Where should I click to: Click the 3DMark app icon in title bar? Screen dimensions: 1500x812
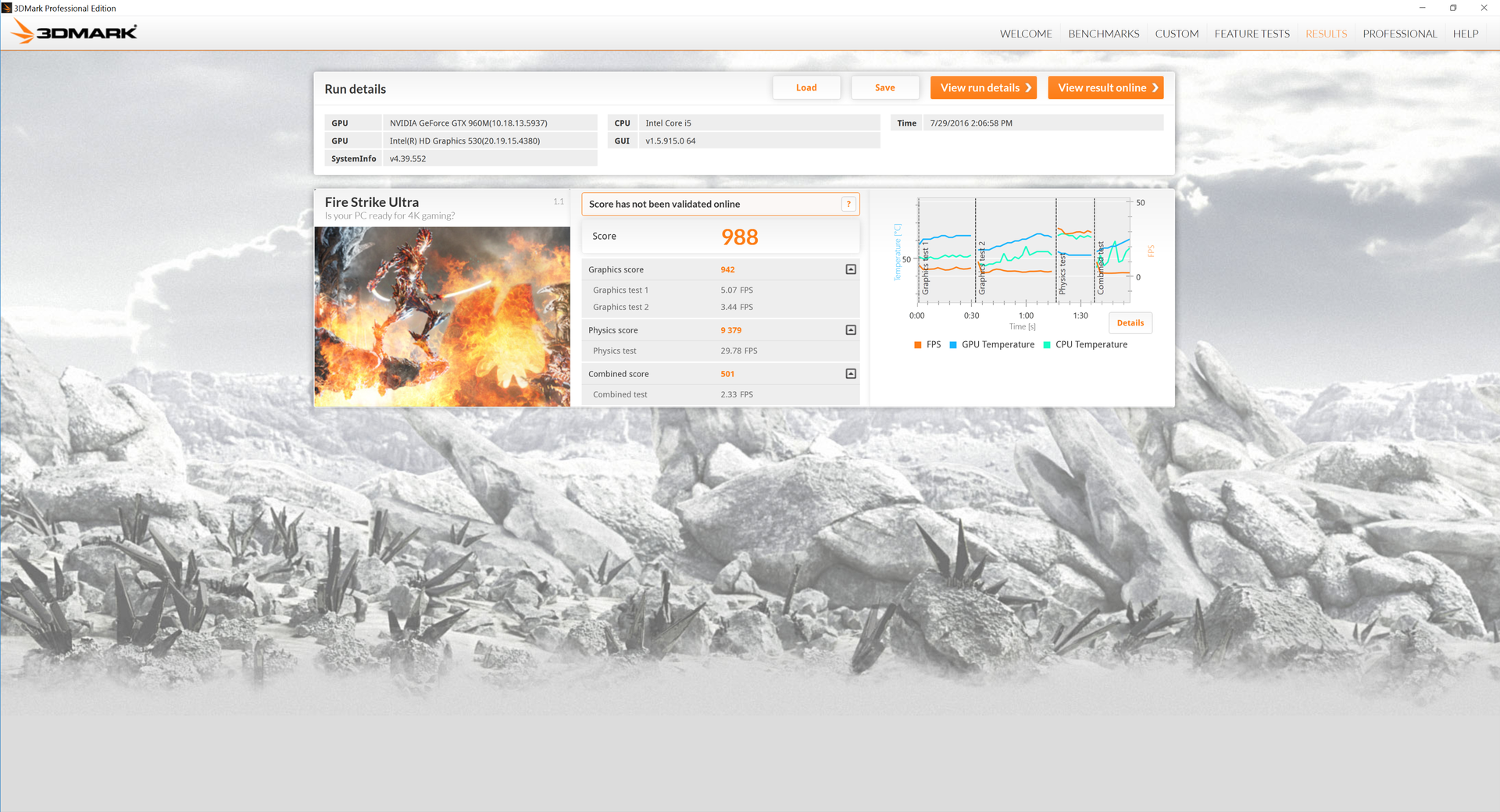tap(7, 8)
